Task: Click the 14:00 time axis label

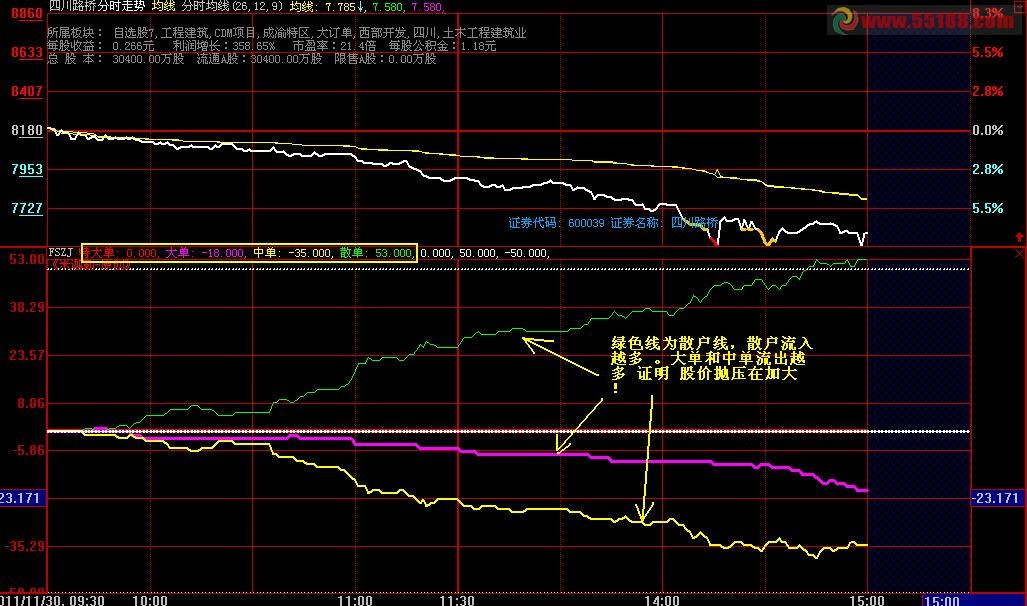Action: (662, 600)
